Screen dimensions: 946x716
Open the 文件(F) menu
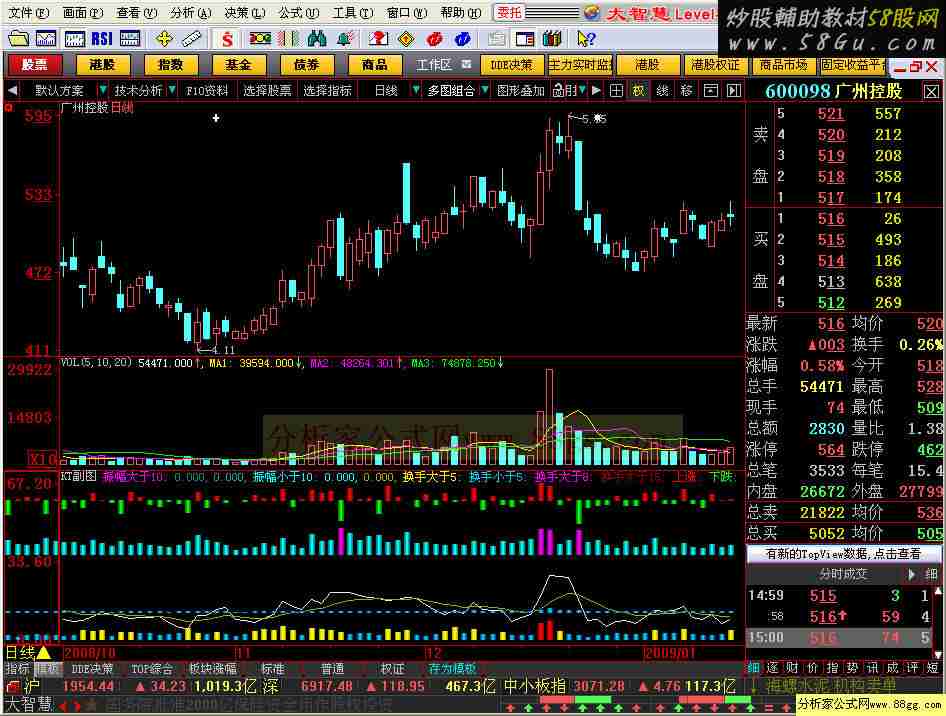(28, 13)
